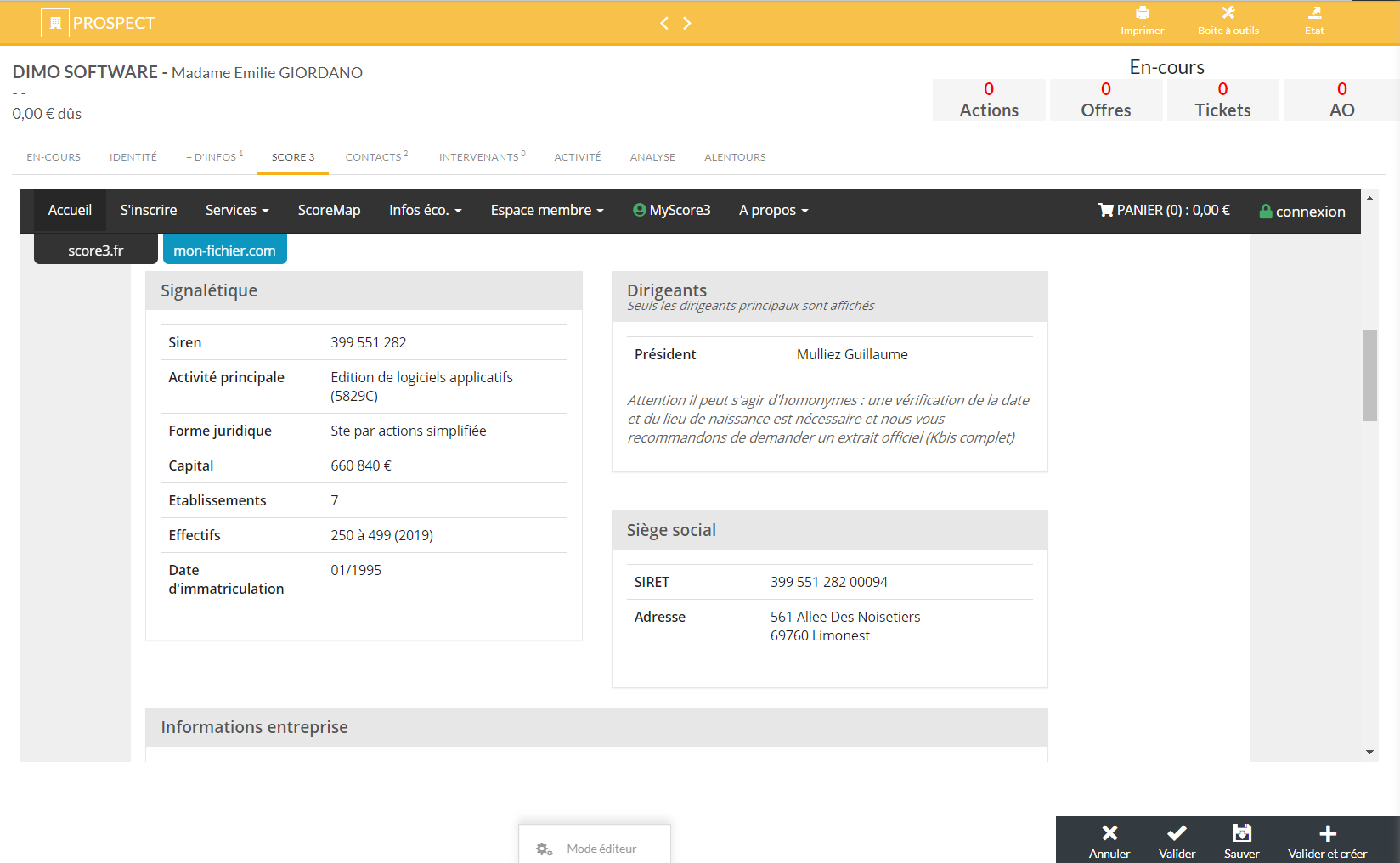Expand the Infos éco. dropdown
This screenshot has width=1400, height=863.
click(425, 210)
